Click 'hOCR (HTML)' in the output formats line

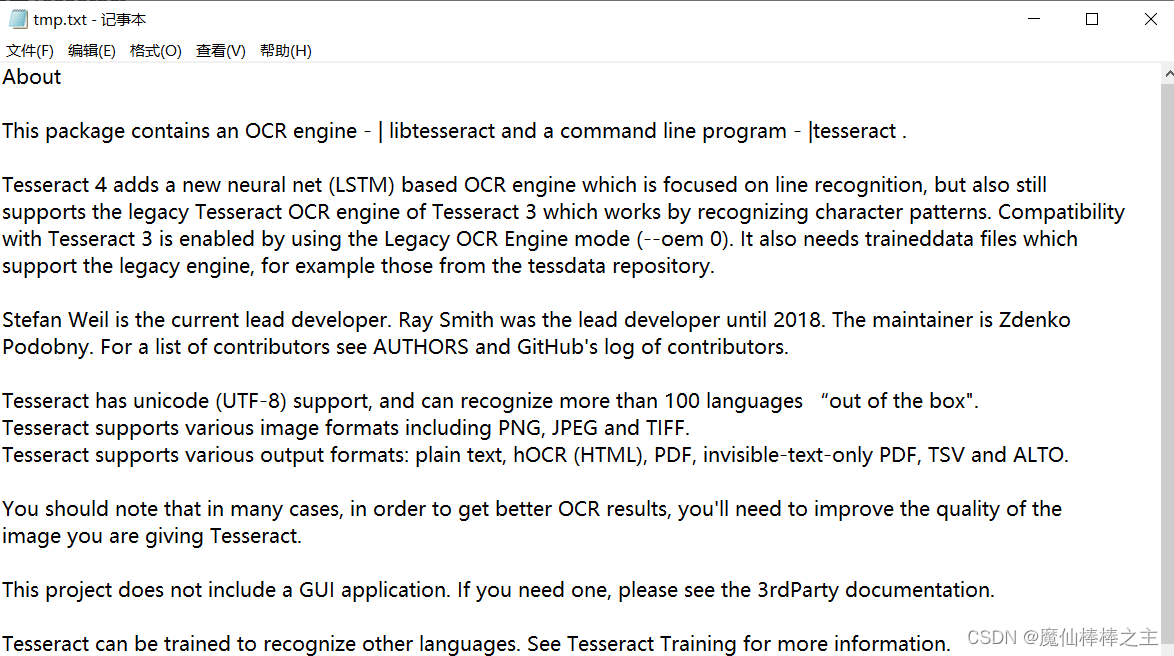[x=580, y=455]
